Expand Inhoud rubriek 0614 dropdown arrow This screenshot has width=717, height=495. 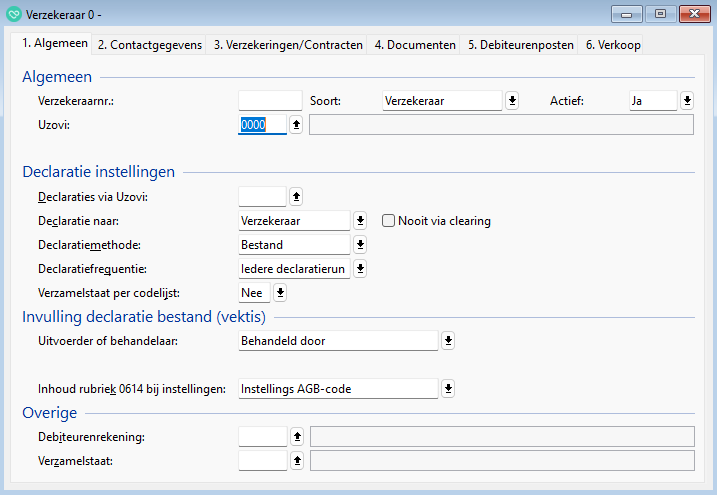click(448, 389)
